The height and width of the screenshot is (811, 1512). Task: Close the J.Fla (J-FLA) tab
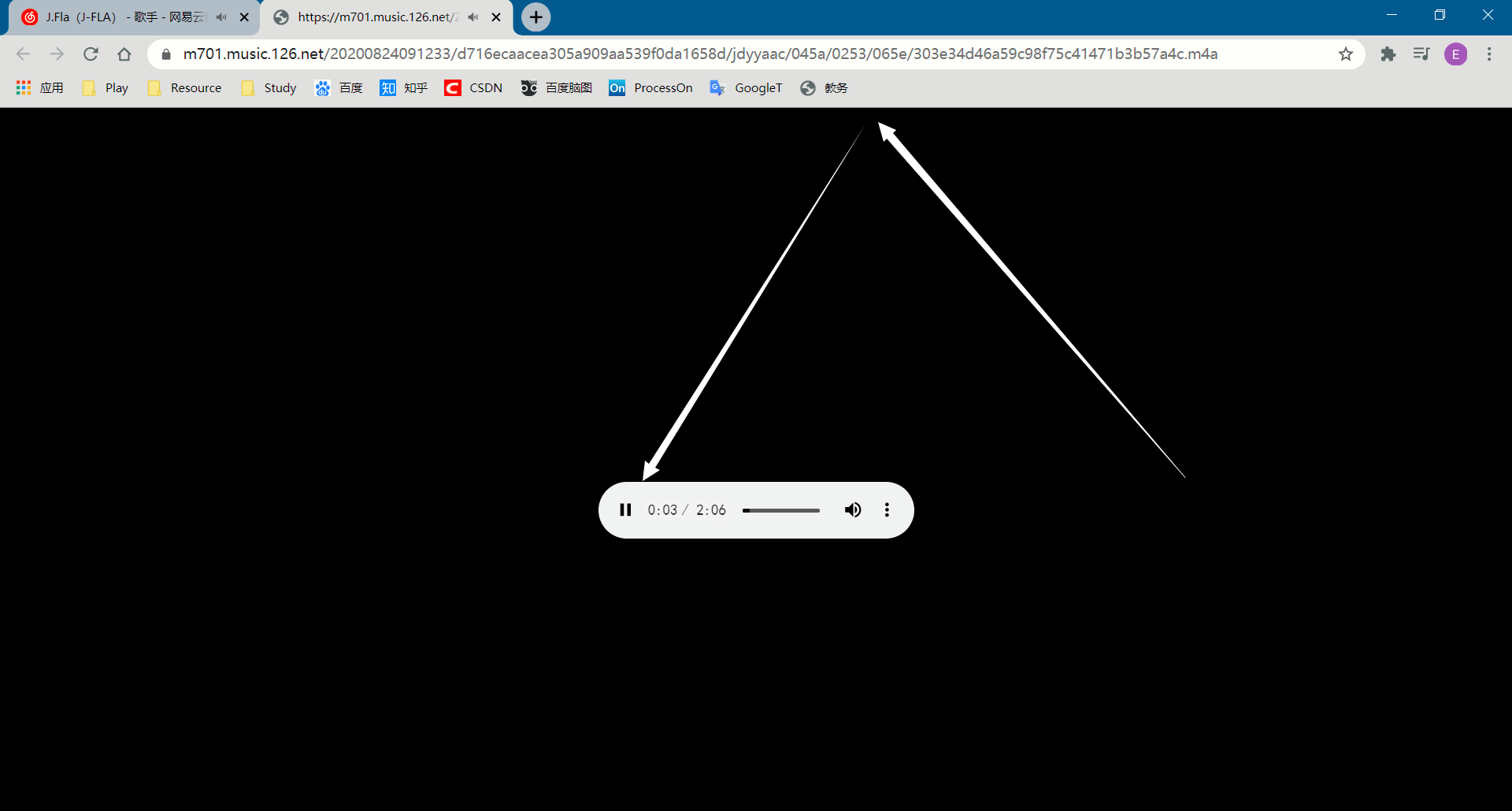(x=244, y=17)
